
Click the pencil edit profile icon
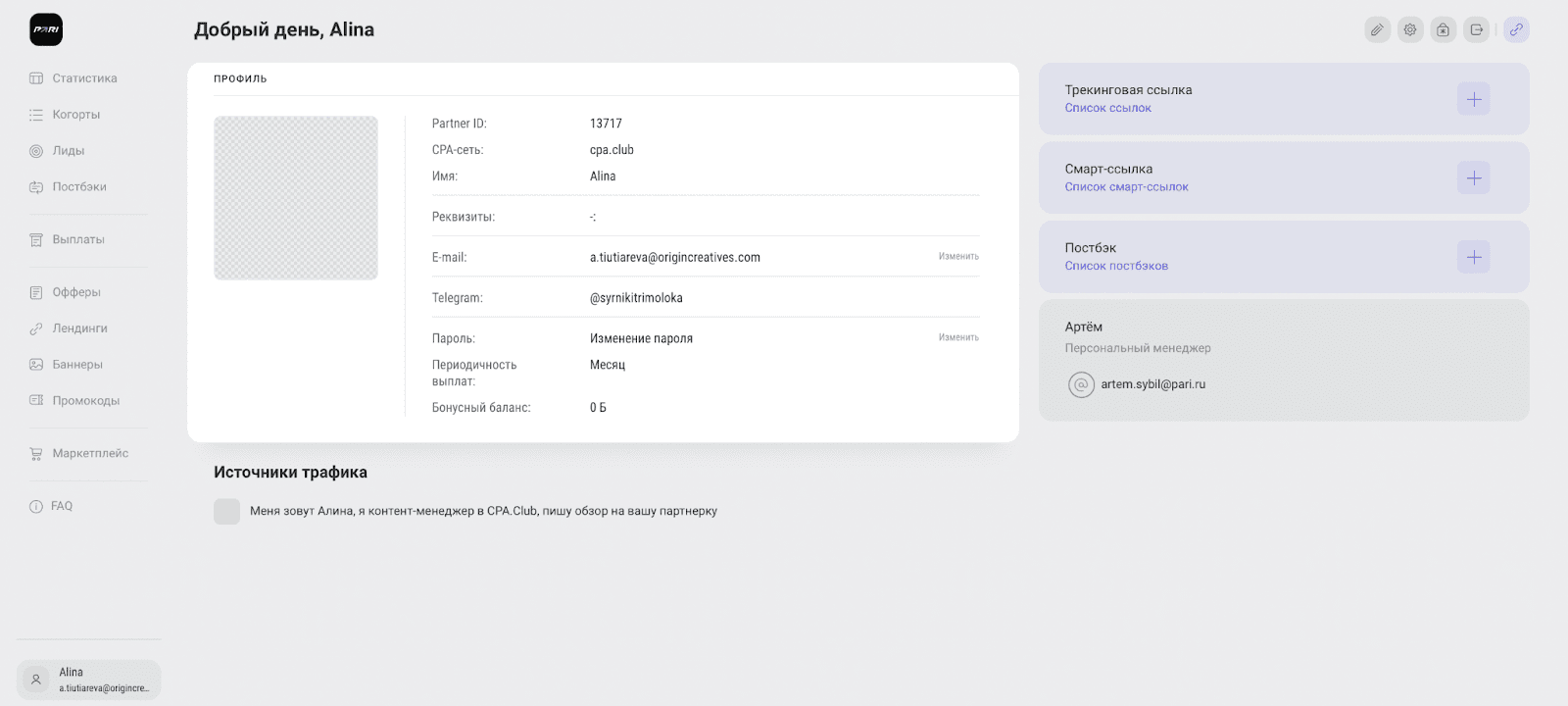pyautogui.click(x=1377, y=29)
